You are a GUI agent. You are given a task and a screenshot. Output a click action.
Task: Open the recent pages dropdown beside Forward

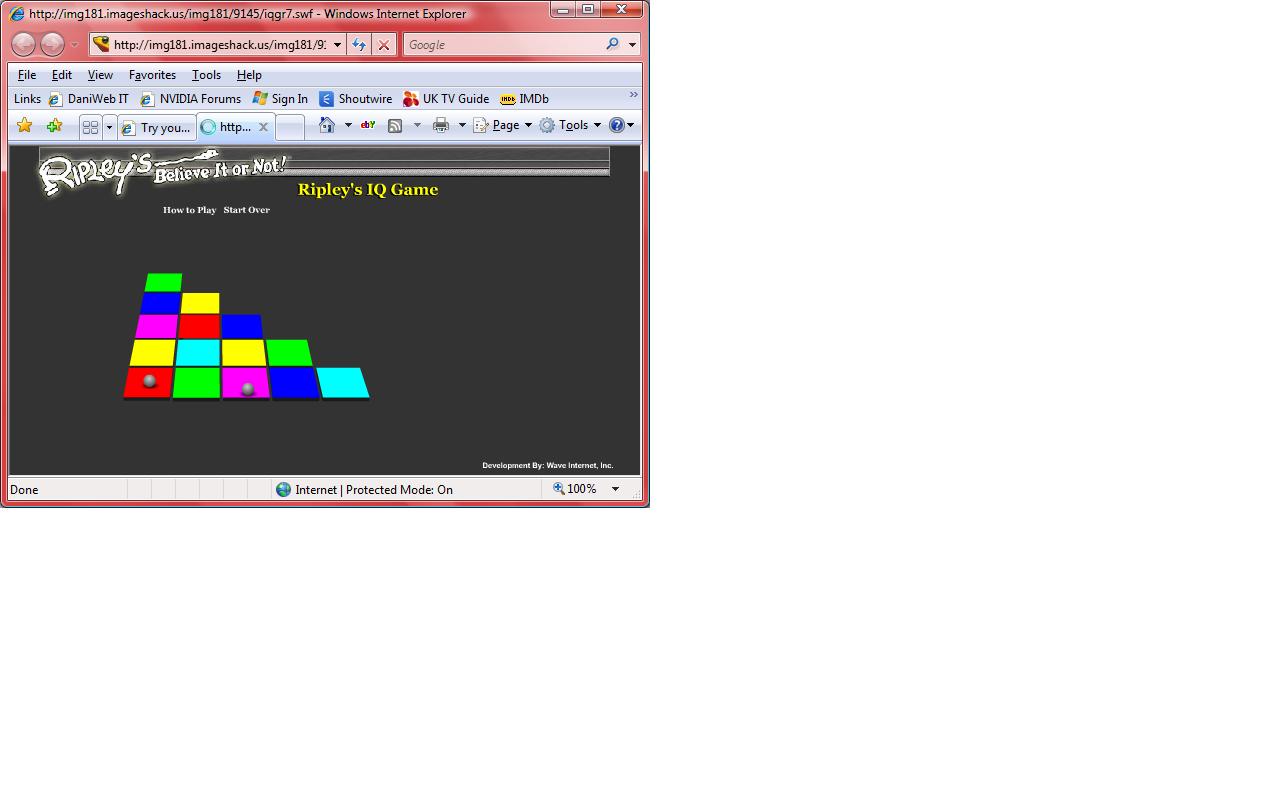pos(74,45)
